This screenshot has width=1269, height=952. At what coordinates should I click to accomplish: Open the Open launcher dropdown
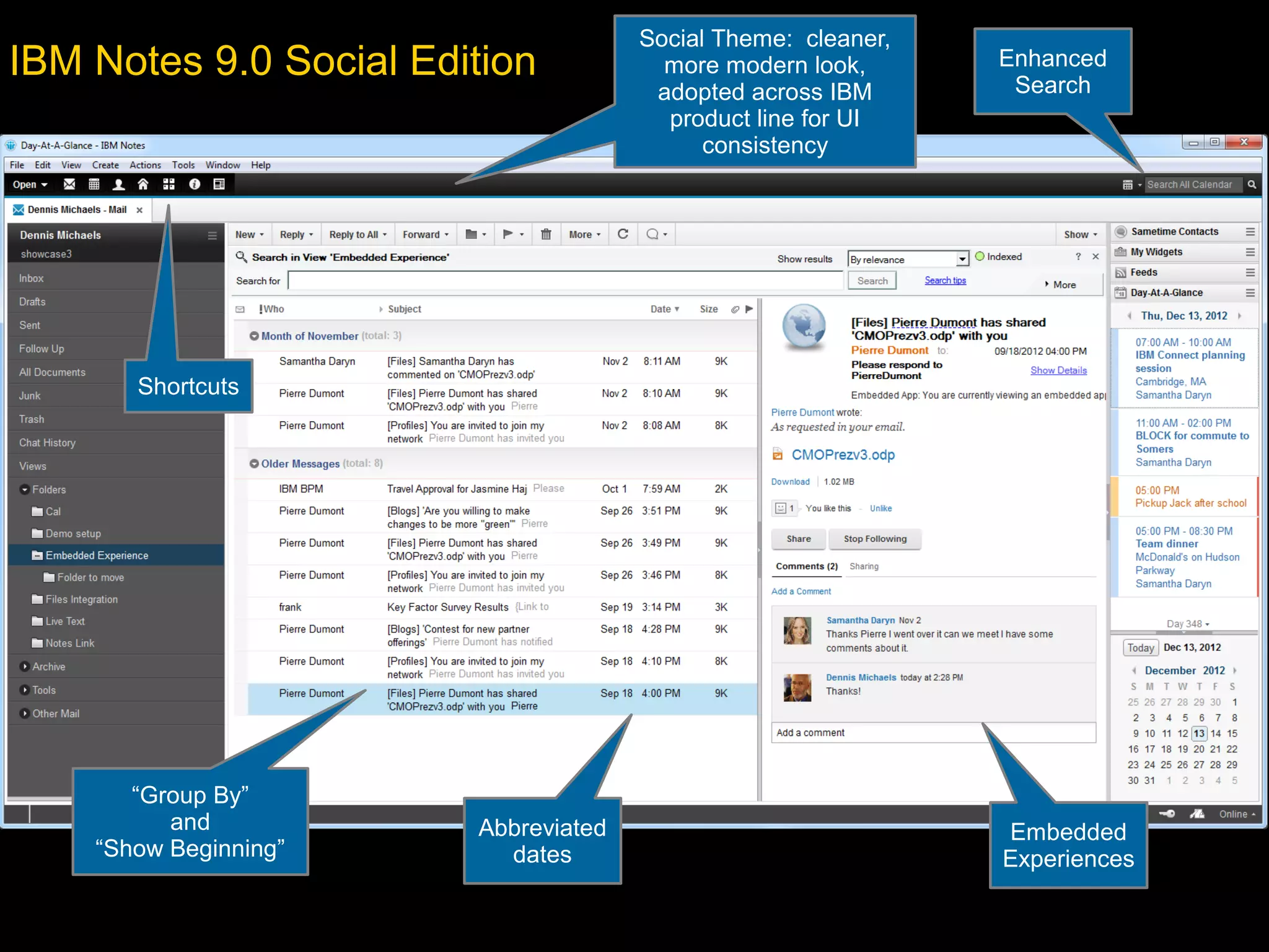pyautogui.click(x=30, y=185)
